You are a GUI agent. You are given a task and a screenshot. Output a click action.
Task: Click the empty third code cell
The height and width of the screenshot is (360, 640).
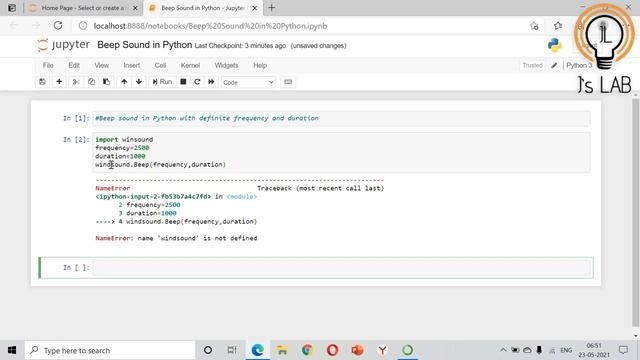click(x=341, y=268)
